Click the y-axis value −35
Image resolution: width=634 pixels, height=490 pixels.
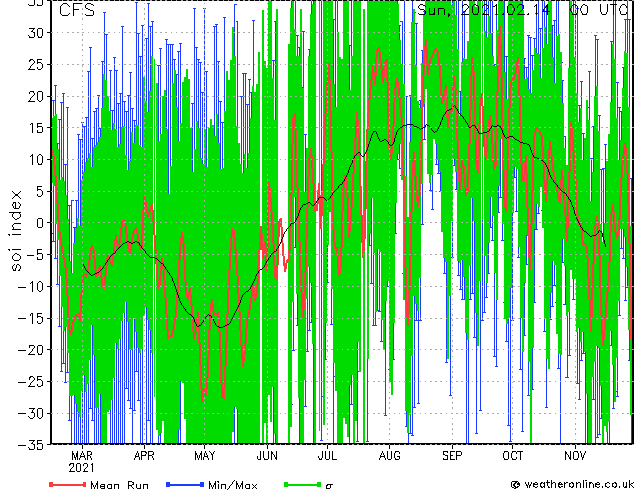(x=32, y=445)
